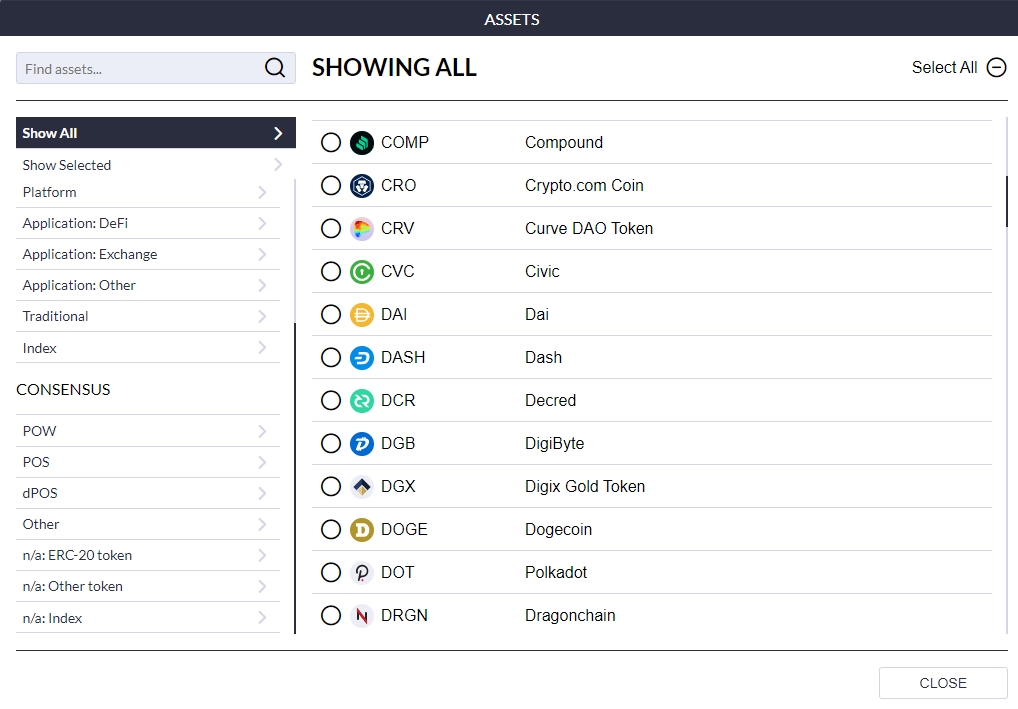Expand the n/a: ERC-20 token chevron

tap(262, 555)
